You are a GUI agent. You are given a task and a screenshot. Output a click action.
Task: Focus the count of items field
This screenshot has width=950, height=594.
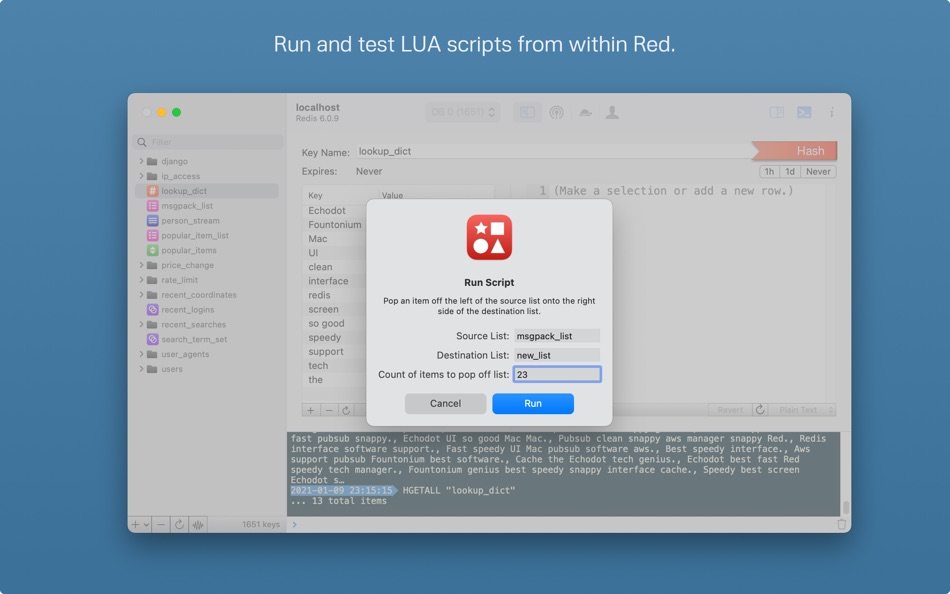coord(557,375)
